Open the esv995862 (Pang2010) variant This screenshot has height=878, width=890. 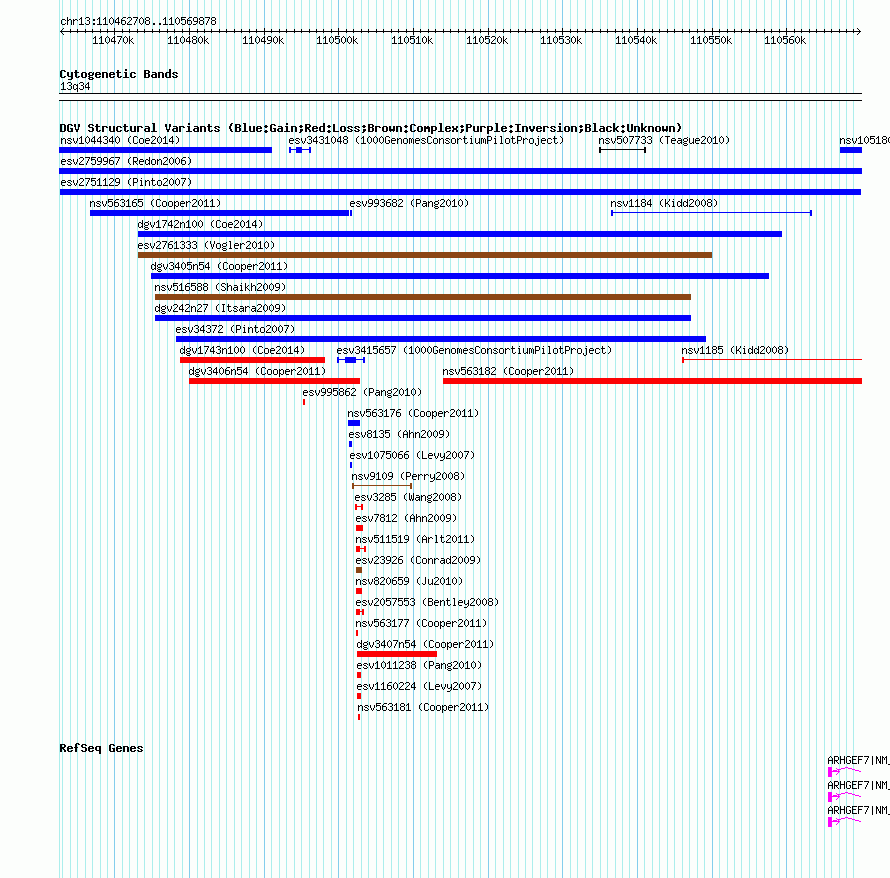coord(362,392)
